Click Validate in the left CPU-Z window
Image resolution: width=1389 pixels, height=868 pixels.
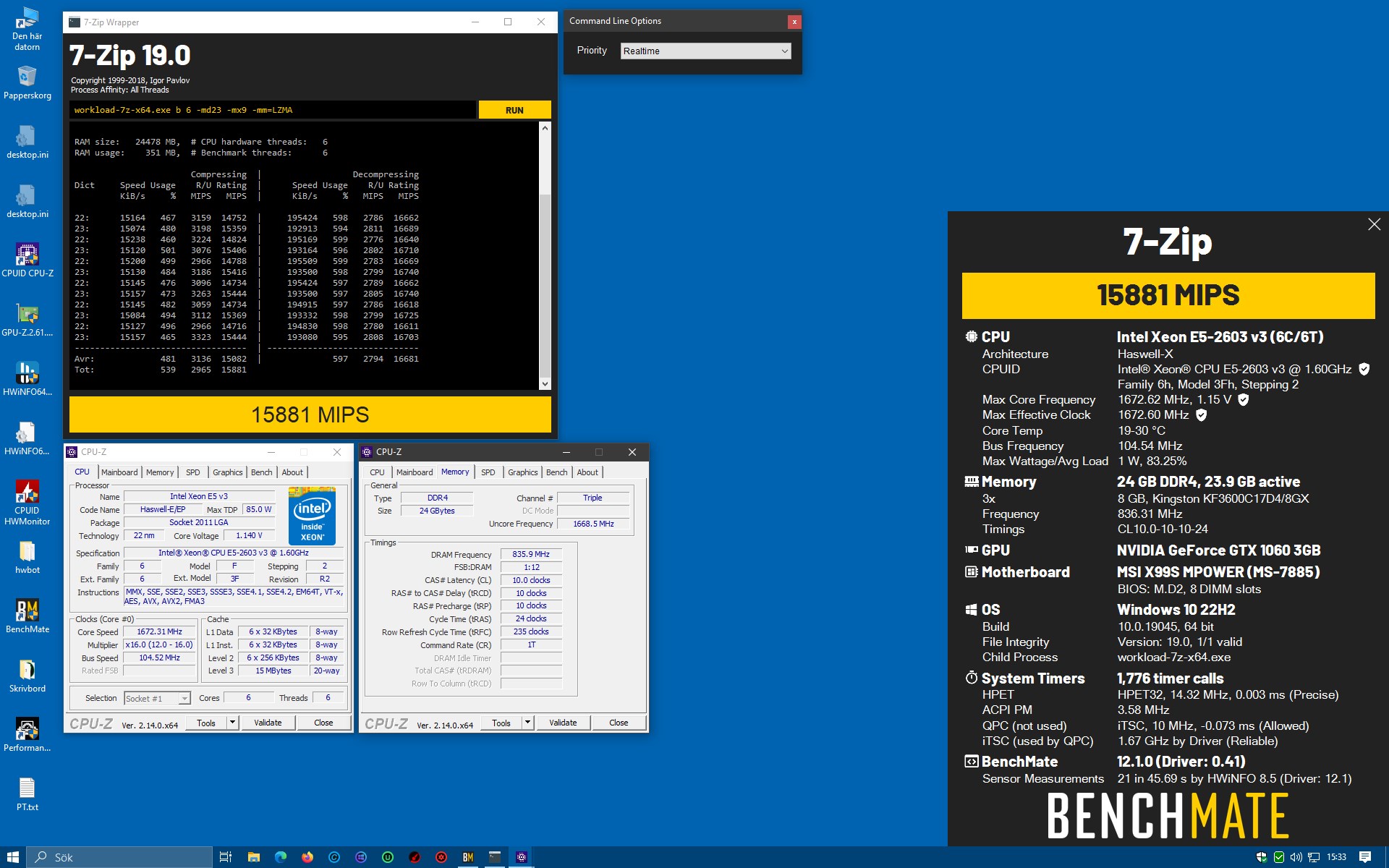(268, 723)
